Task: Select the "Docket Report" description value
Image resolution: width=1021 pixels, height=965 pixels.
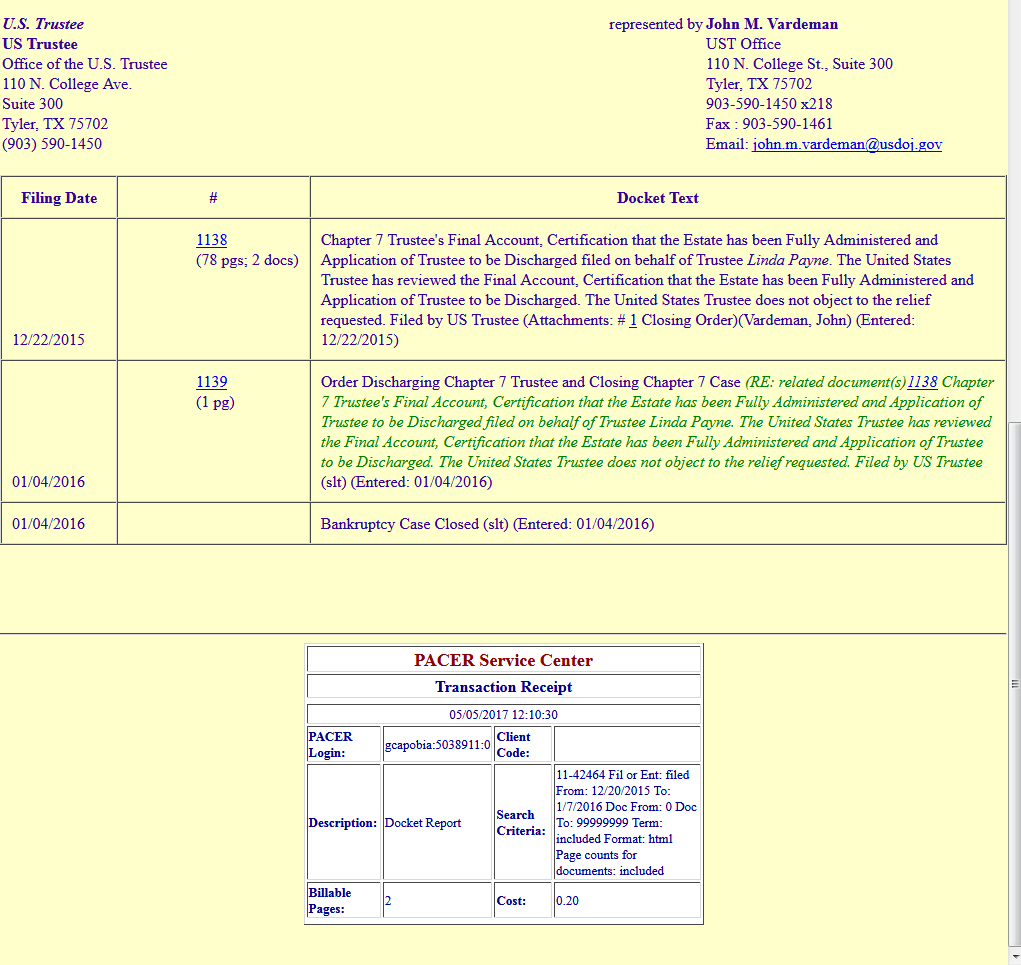Action: (x=423, y=823)
